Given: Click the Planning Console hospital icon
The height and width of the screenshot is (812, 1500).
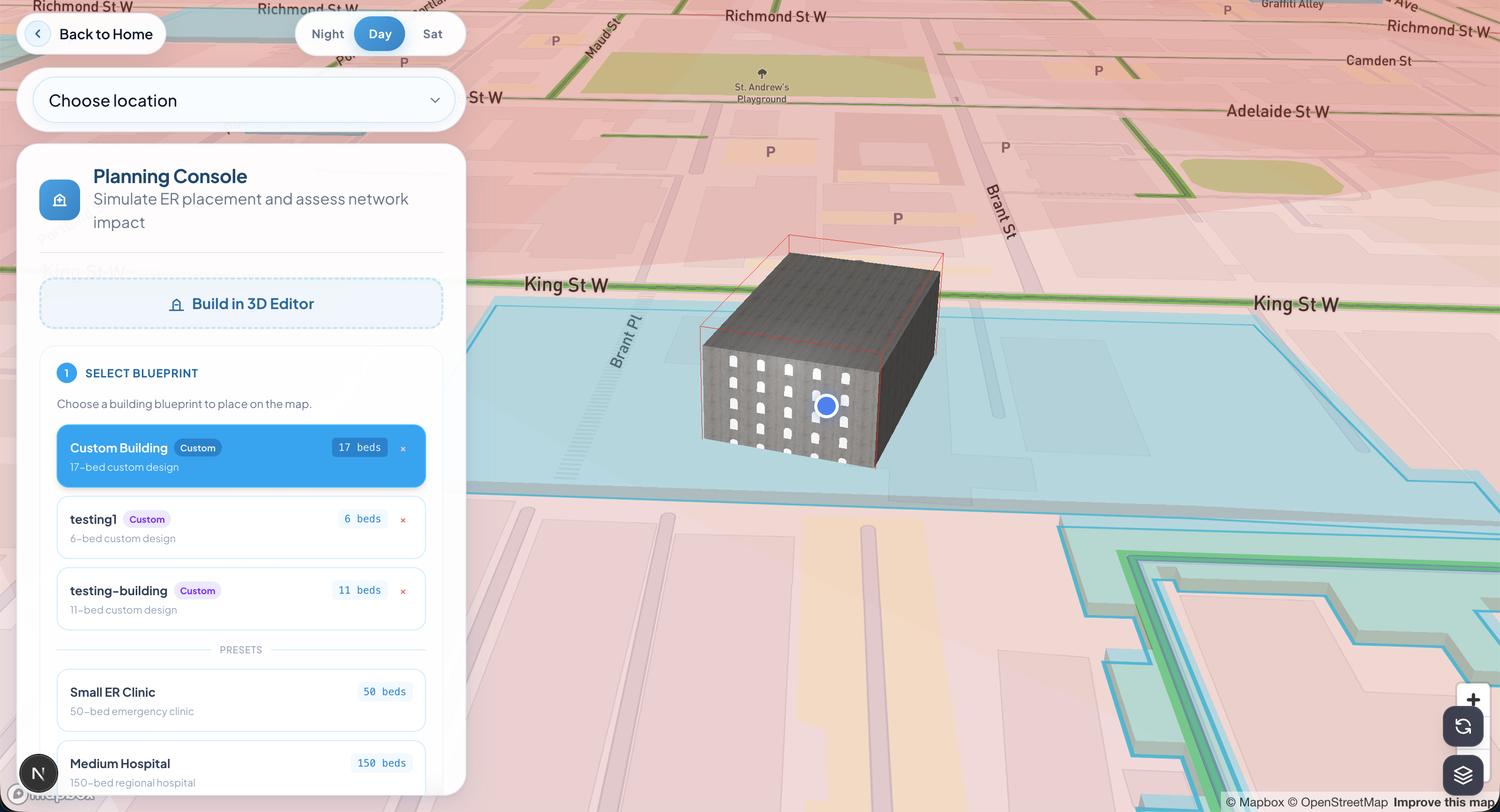Looking at the screenshot, I should (59, 199).
